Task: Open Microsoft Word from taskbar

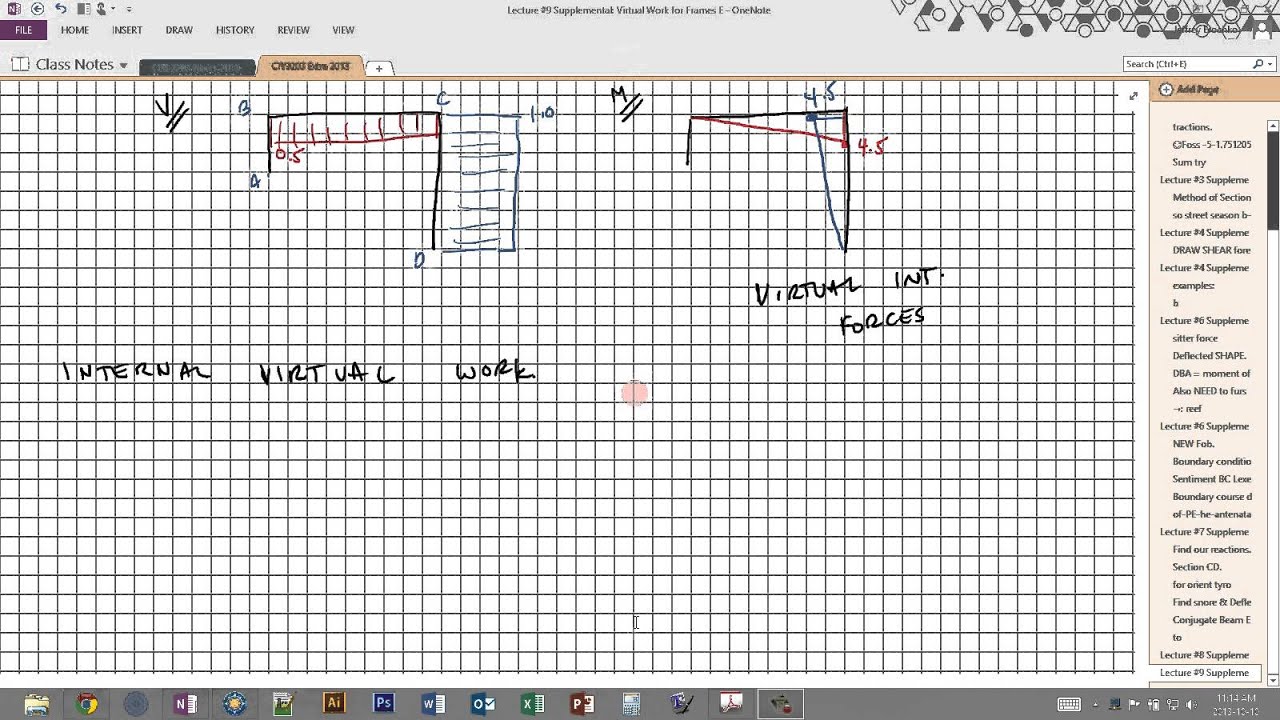Action: [x=433, y=704]
